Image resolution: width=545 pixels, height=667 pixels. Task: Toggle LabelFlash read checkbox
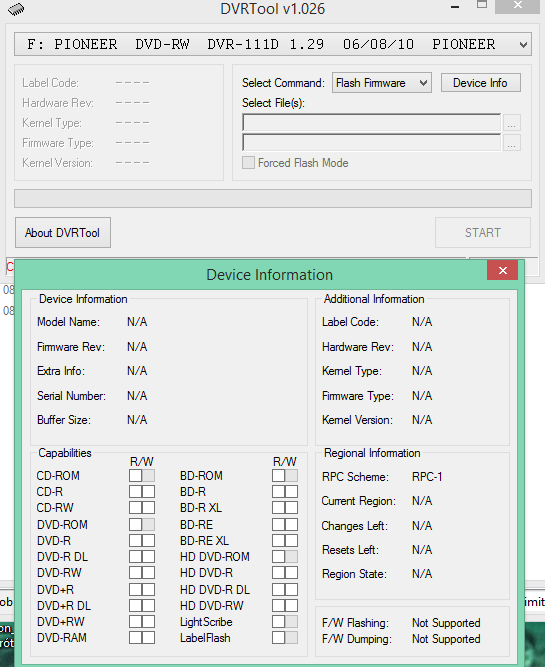[279, 638]
